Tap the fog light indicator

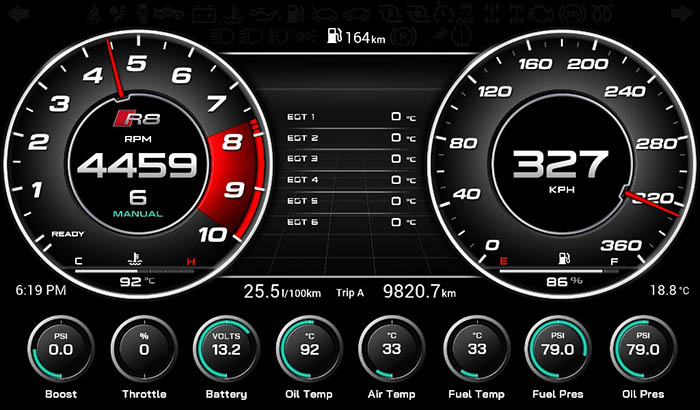coord(278,36)
